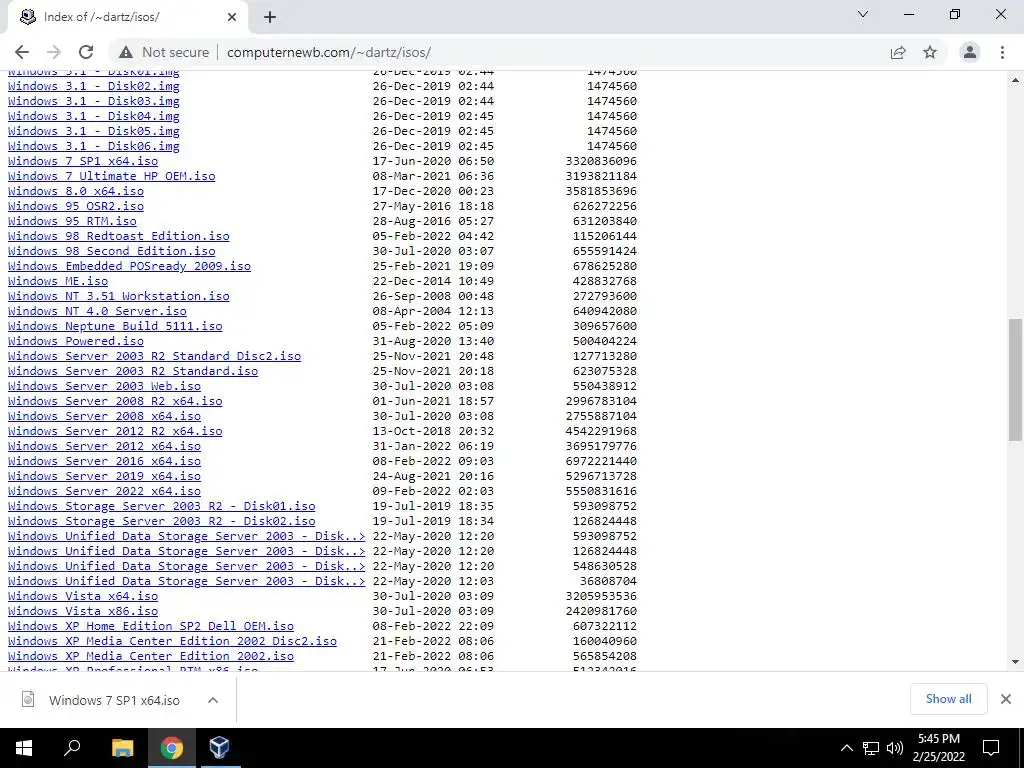Open Chrome's three-dot menu
The width and height of the screenshot is (1024, 768).
(x=1002, y=52)
